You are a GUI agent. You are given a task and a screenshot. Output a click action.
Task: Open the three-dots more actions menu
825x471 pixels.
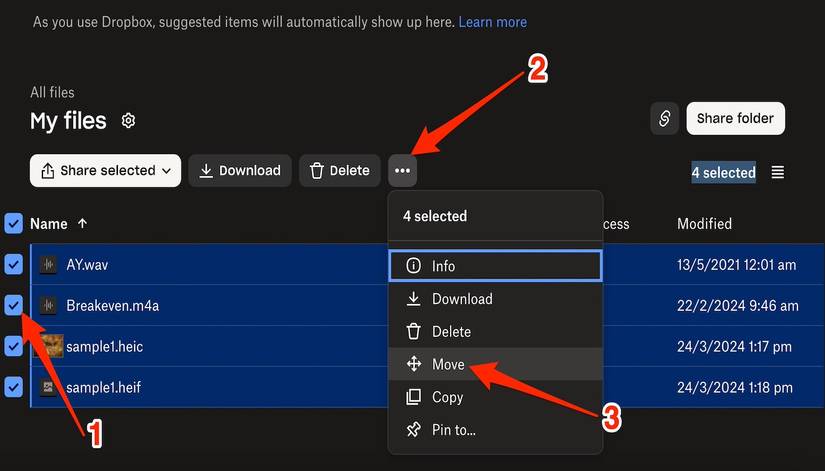[403, 171]
